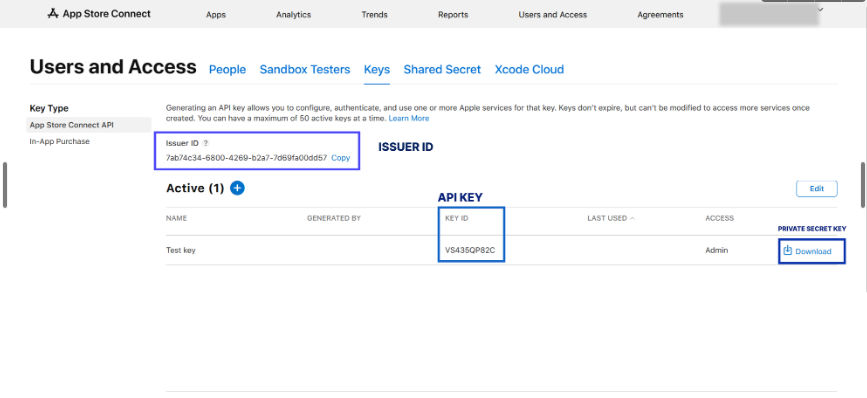Click the KEY ID column header

(x=457, y=218)
